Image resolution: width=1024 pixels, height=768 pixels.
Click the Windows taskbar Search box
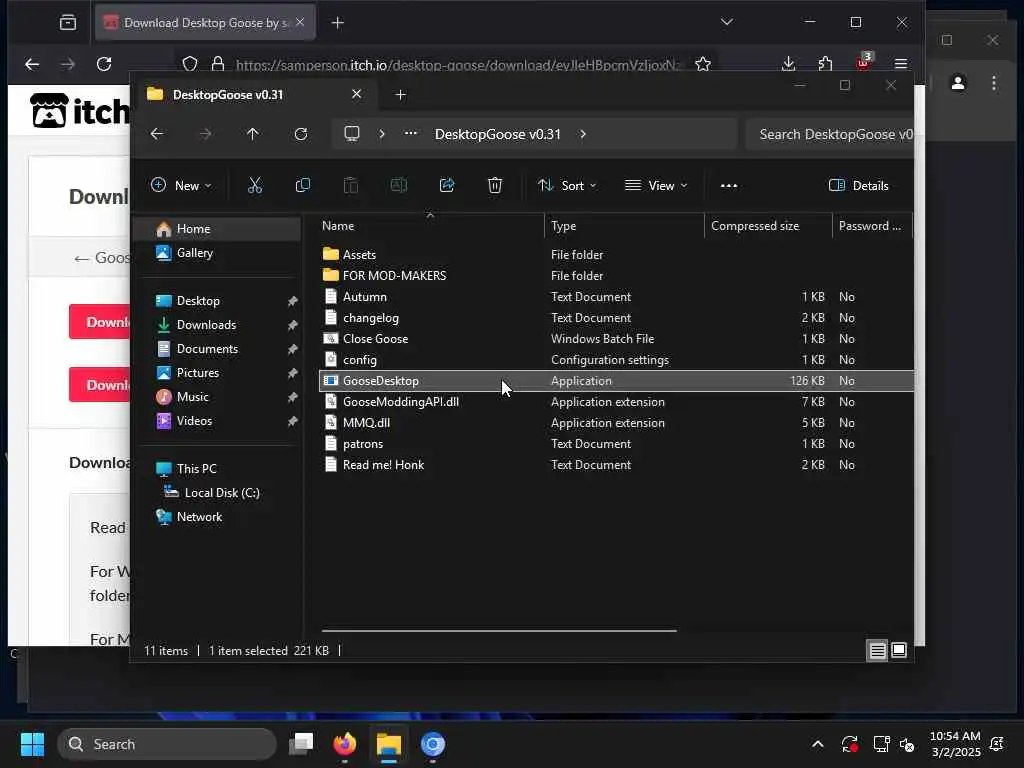pyautogui.click(x=167, y=744)
